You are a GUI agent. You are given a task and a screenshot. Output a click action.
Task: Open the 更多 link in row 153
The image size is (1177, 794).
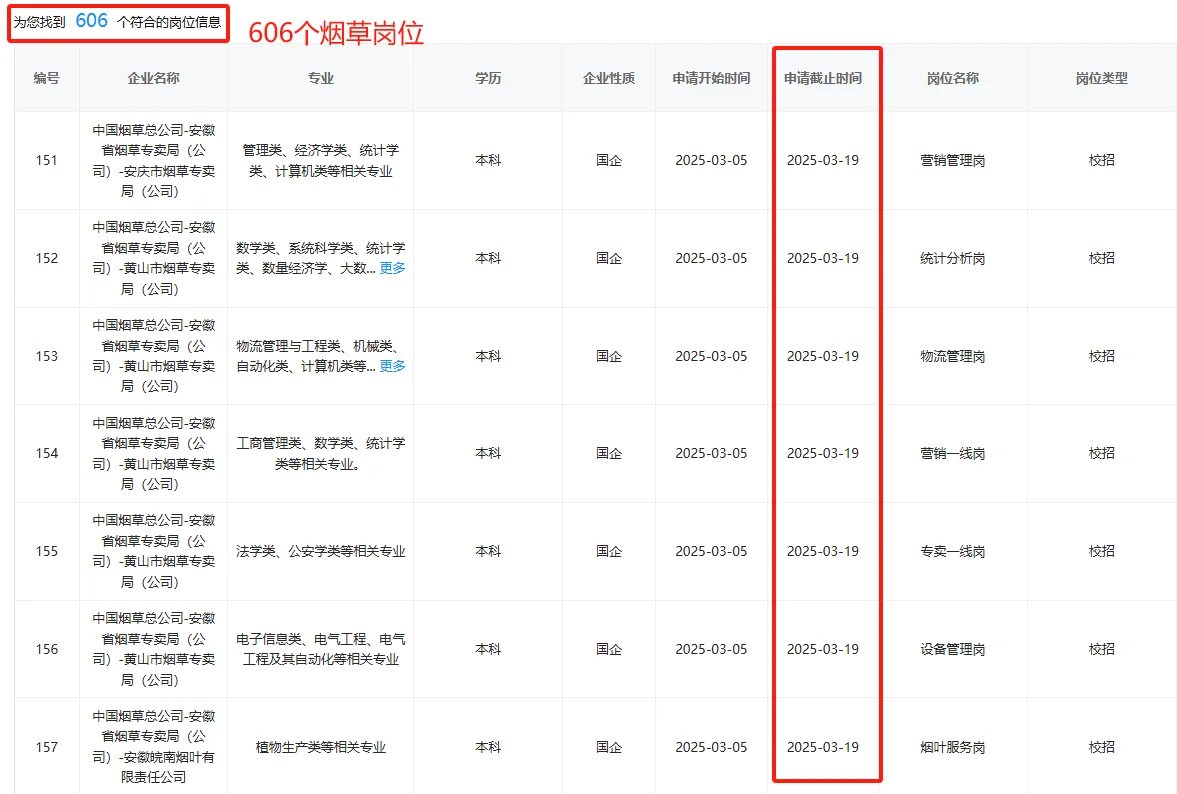pyautogui.click(x=392, y=365)
